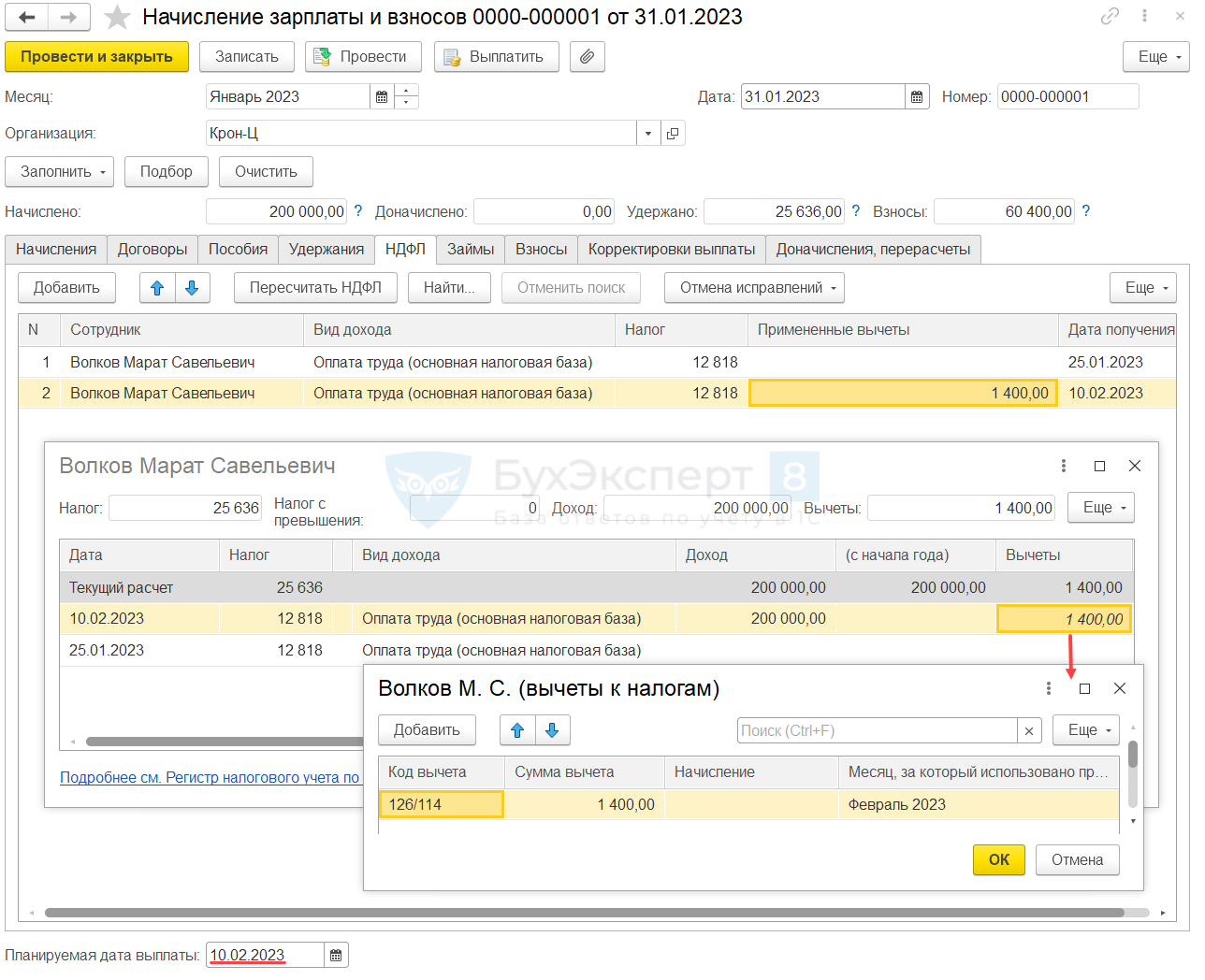
Task: Open the Пособия tab
Action: [x=238, y=249]
